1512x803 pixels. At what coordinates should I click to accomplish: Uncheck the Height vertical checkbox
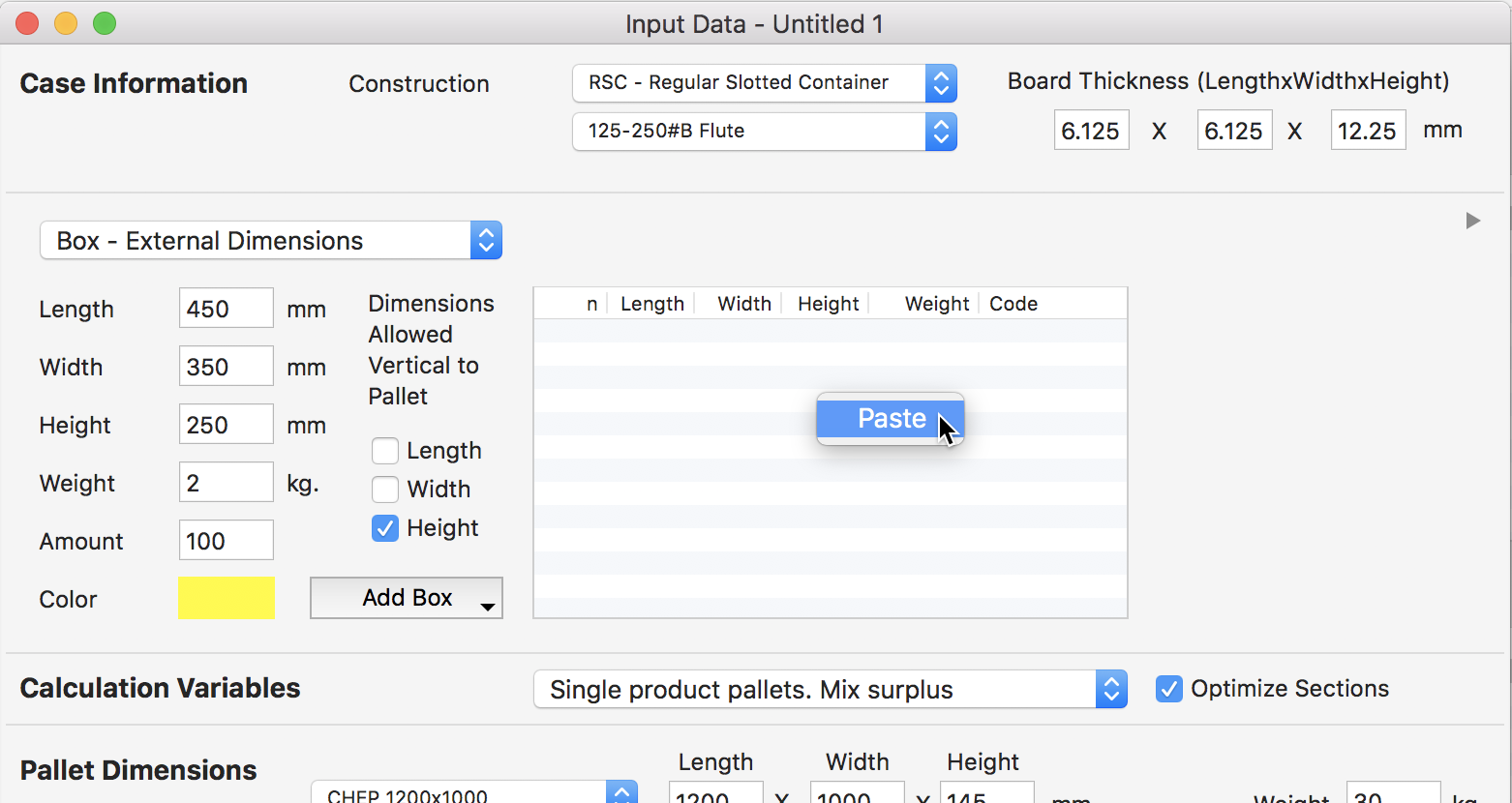click(x=385, y=528)
